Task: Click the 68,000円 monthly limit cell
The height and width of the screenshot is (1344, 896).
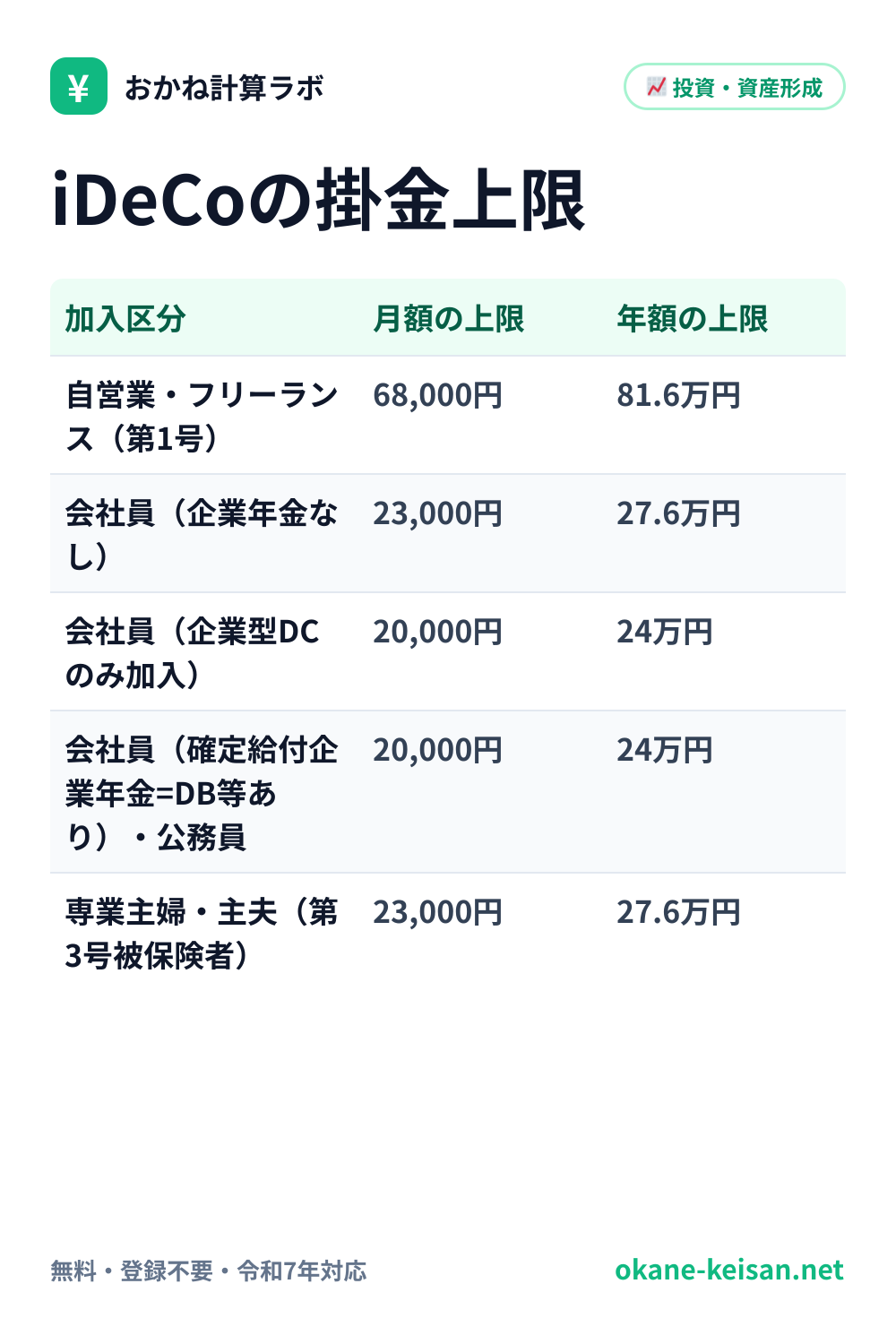Action: coord(438,395)
